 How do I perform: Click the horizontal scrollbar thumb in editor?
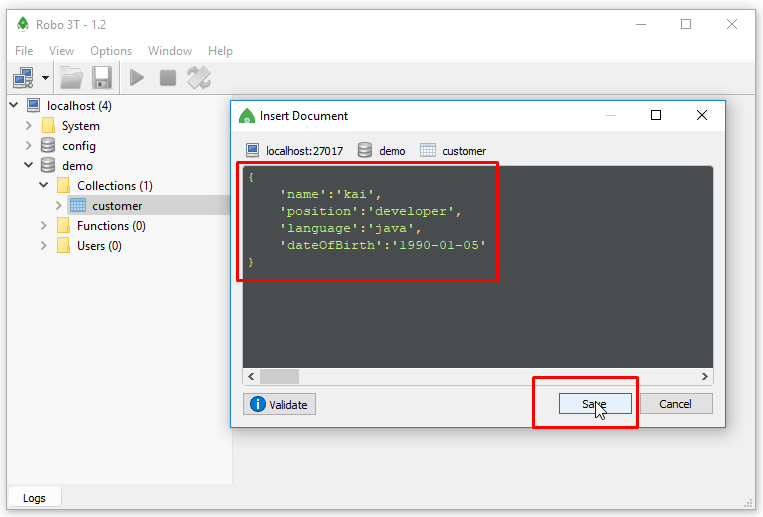click(279, 376)
